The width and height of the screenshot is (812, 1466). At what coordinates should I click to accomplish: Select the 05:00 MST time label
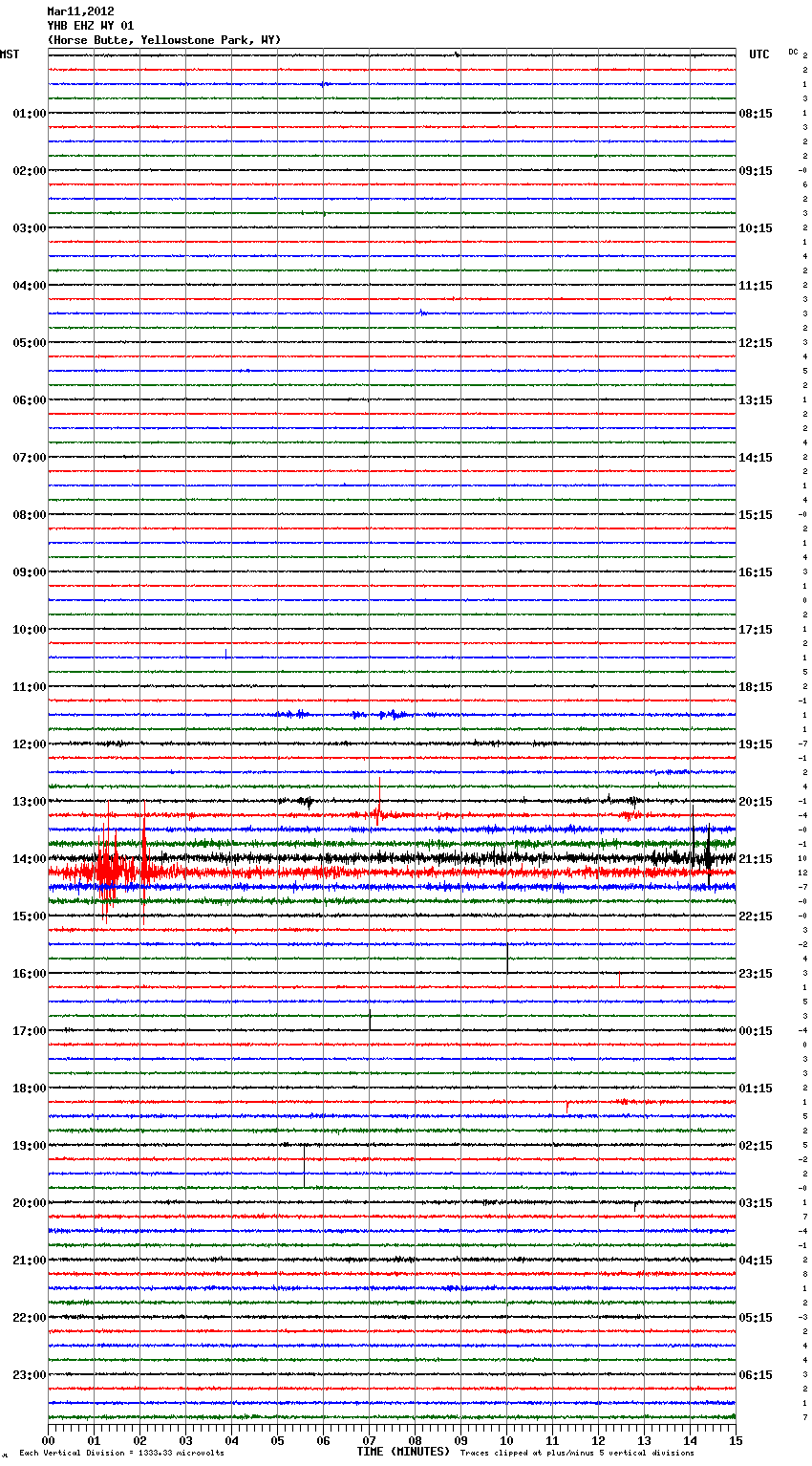[29, 343]
